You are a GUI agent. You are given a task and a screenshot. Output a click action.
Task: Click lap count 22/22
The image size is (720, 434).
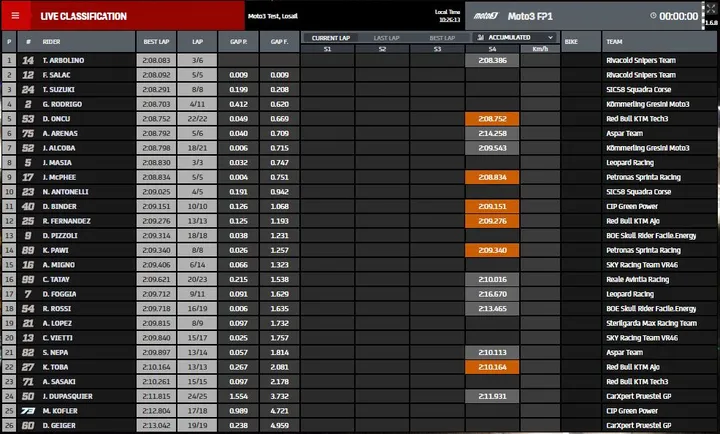point(197,119)
